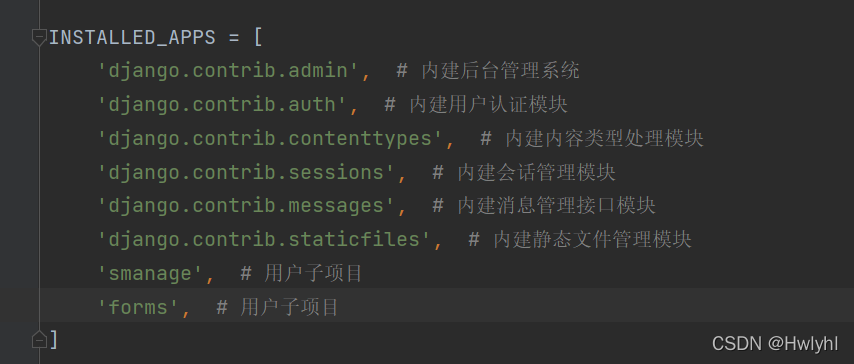Click the opening square bracket after equals

coord(259,38)
